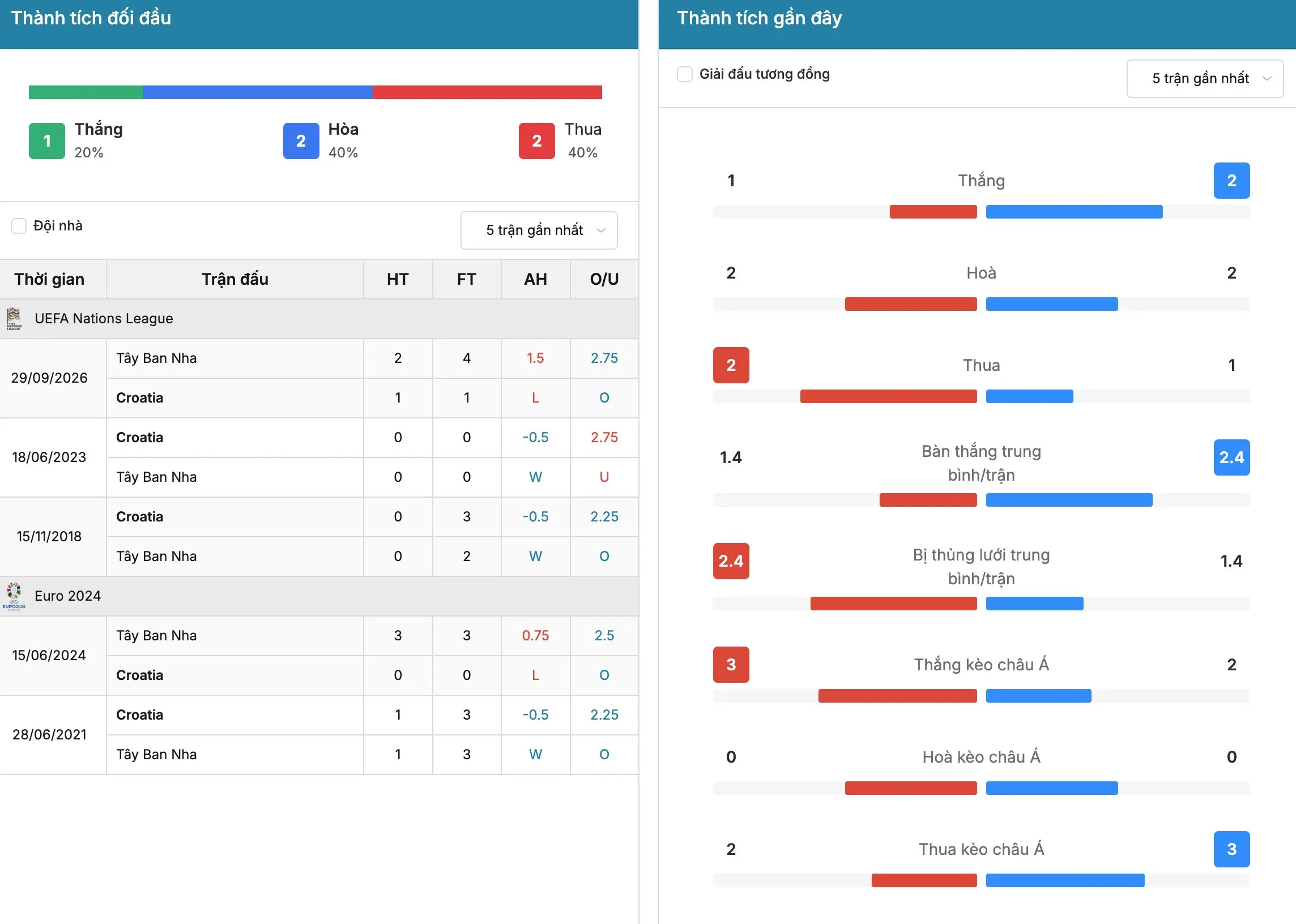The width and height of the screenshot is (1296, 924).
Task: Enable the Đội nhà checkbox
Action: click(19, 226)
